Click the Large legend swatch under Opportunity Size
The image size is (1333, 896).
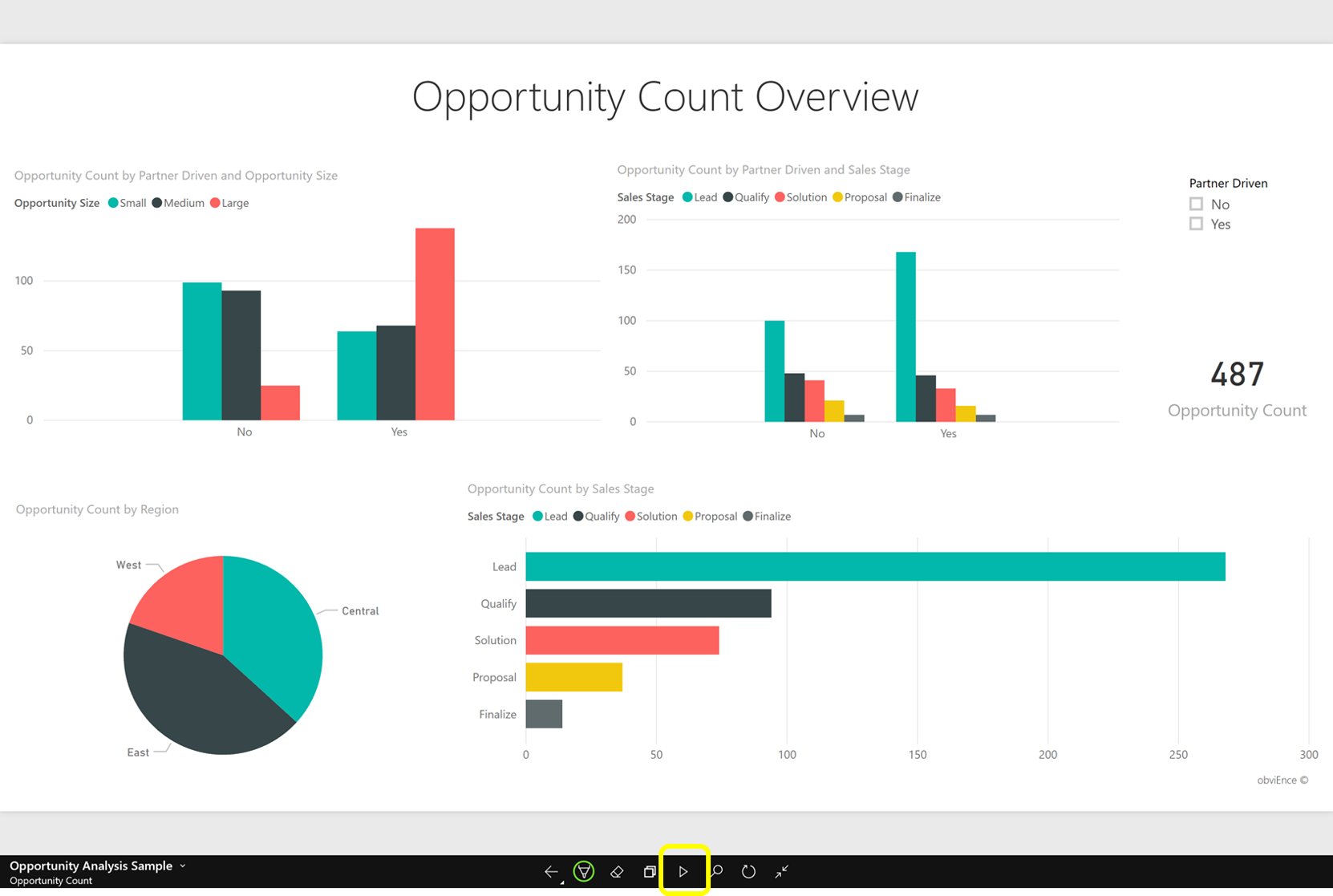point(215,203)
